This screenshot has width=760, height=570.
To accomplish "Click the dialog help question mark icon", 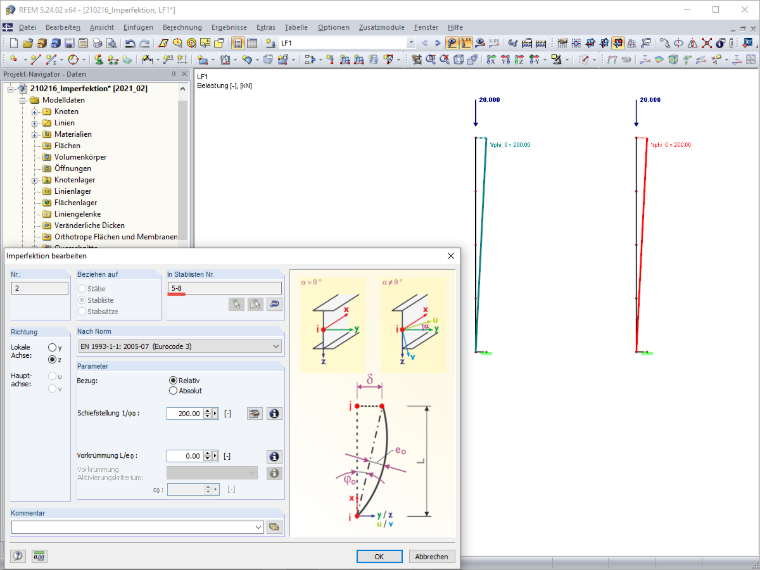I will pyautogui.click(x=18, y=556).
